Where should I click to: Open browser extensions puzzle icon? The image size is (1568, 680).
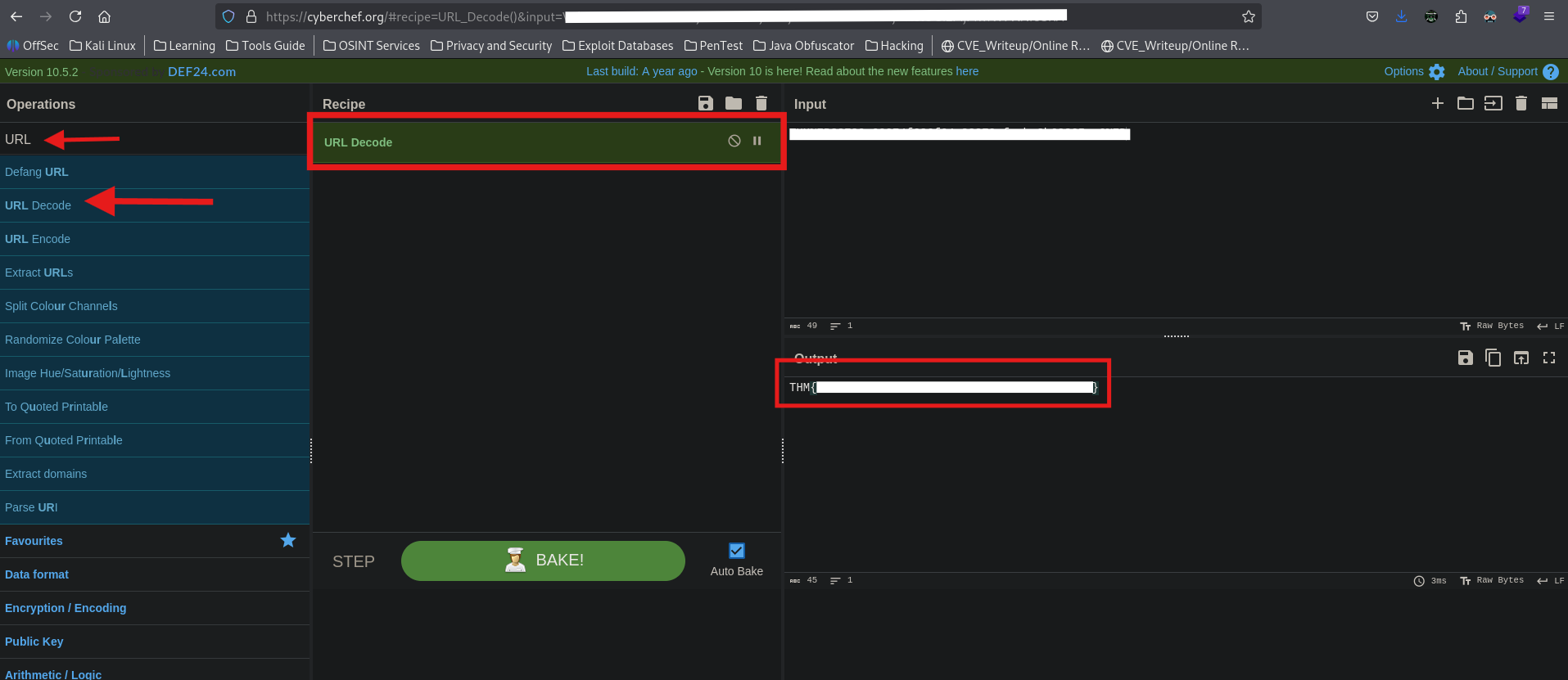[x=1461, y=16]
